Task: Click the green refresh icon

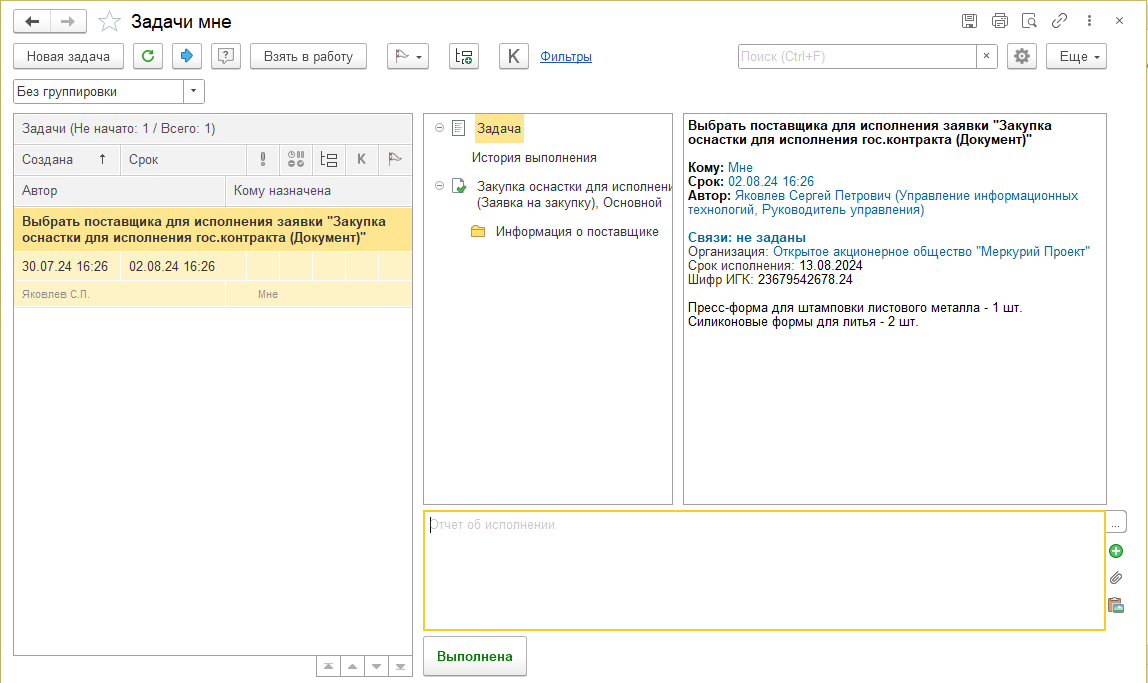Action: tap(148, 56)
